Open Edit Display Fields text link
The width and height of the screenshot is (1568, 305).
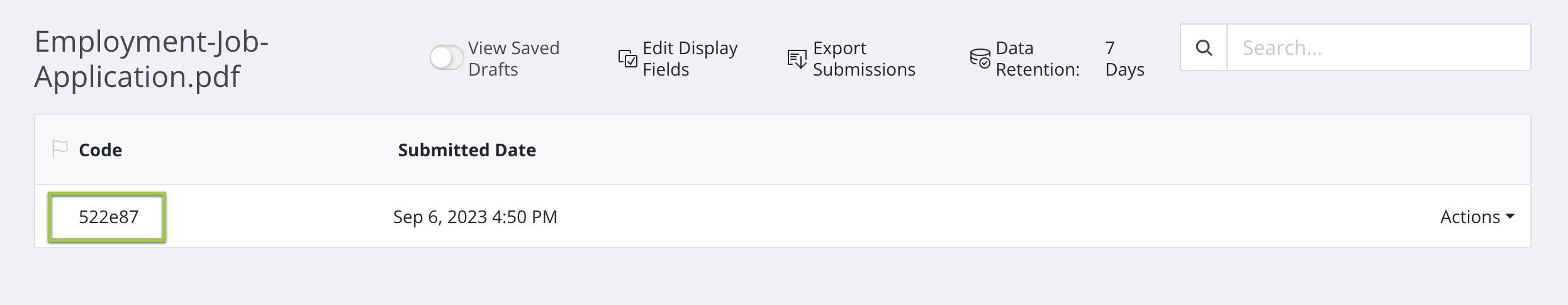pyautogui.click(x=690, y=59)
